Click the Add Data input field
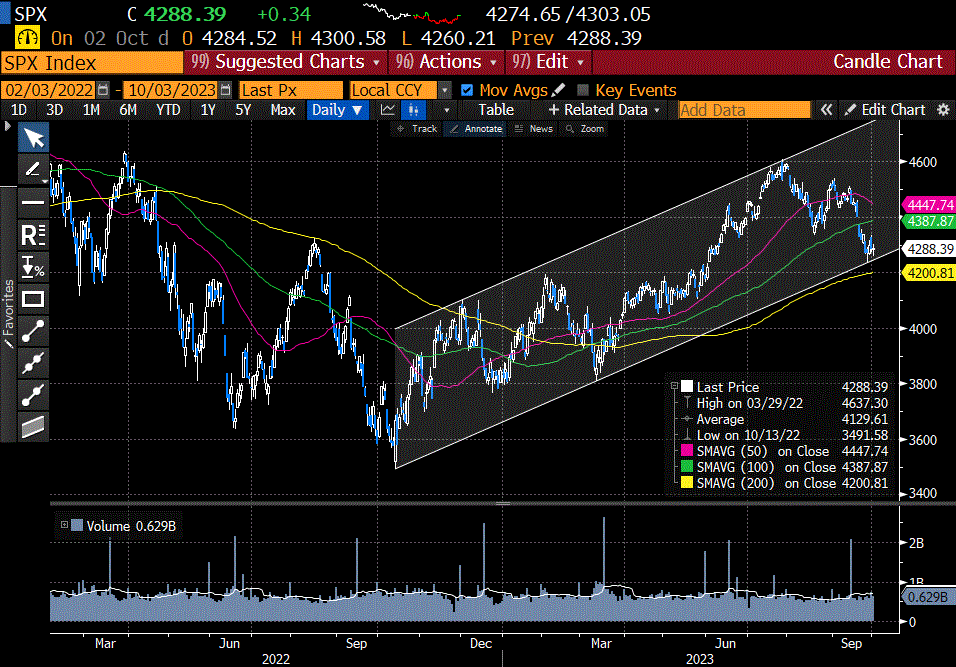The image size is (956, 667). point(744,110)
